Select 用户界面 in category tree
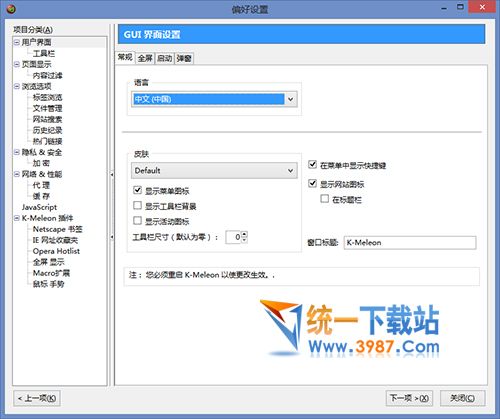This screenshot has width=500, height=419. pyautogui.click(x=37, y=42)
